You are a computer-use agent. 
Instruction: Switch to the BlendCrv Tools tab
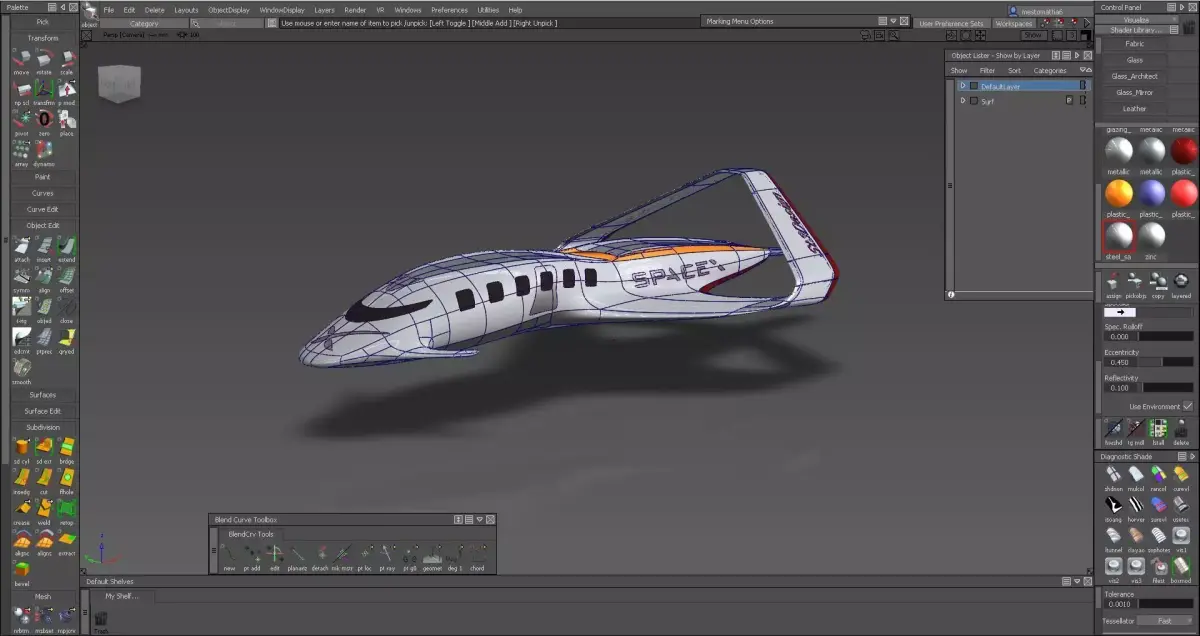pos(251,534)
